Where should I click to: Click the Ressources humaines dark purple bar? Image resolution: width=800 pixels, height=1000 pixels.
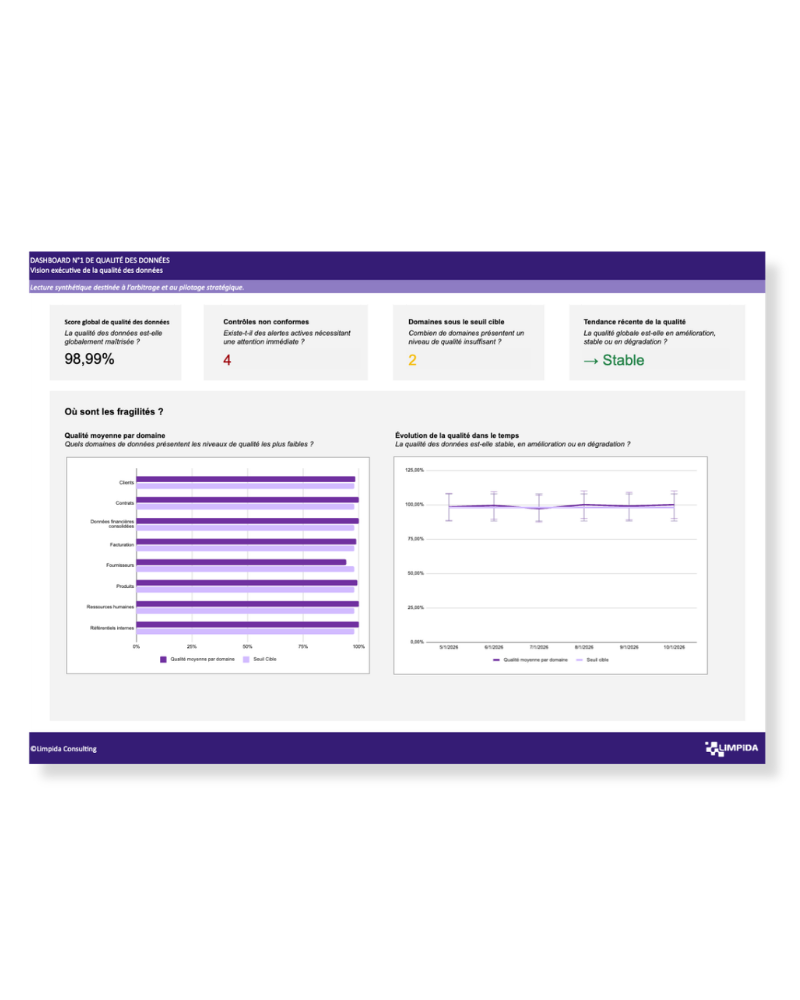(248, 604)
